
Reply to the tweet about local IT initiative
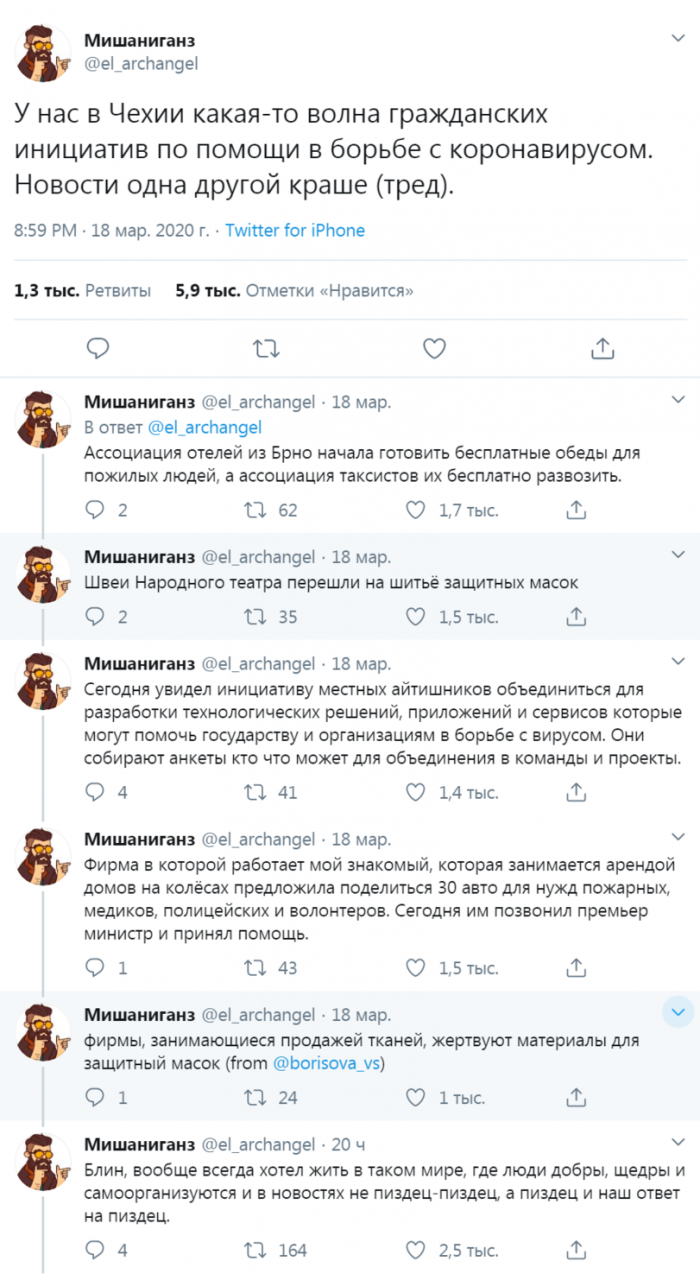(x=95, y=792)
